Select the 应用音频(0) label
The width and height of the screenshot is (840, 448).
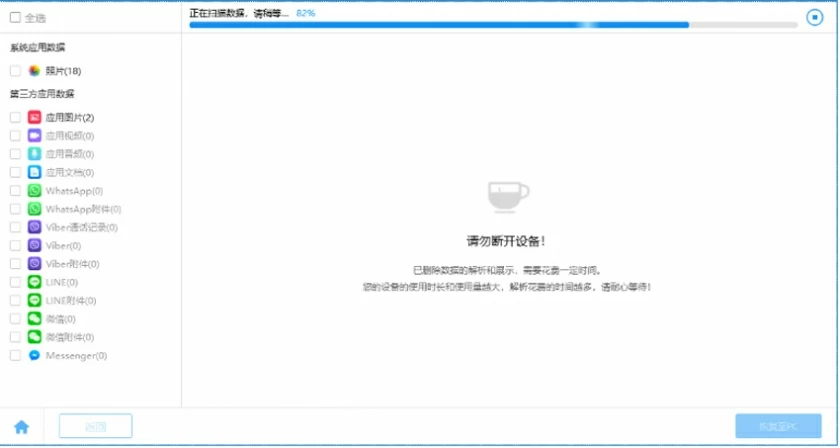click(x=70, y=154)
